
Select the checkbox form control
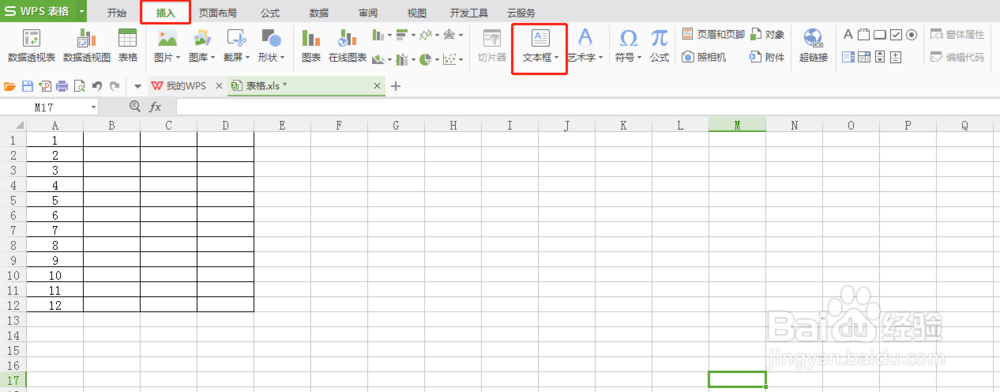tap(895, 34)
